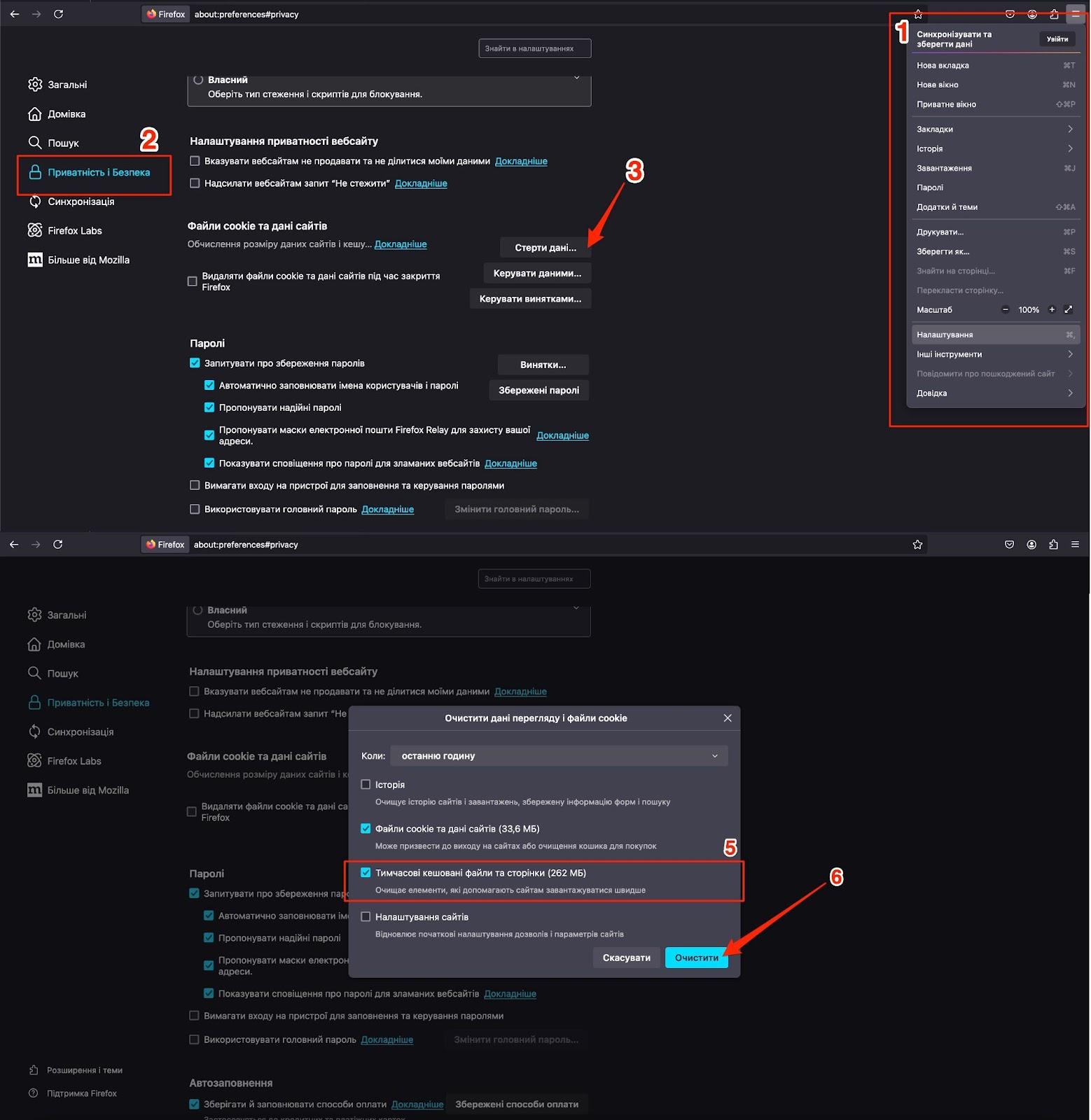
Task: Select the Власний radio option in upper window
Action: pyautogui.click(x=198, y=80)
